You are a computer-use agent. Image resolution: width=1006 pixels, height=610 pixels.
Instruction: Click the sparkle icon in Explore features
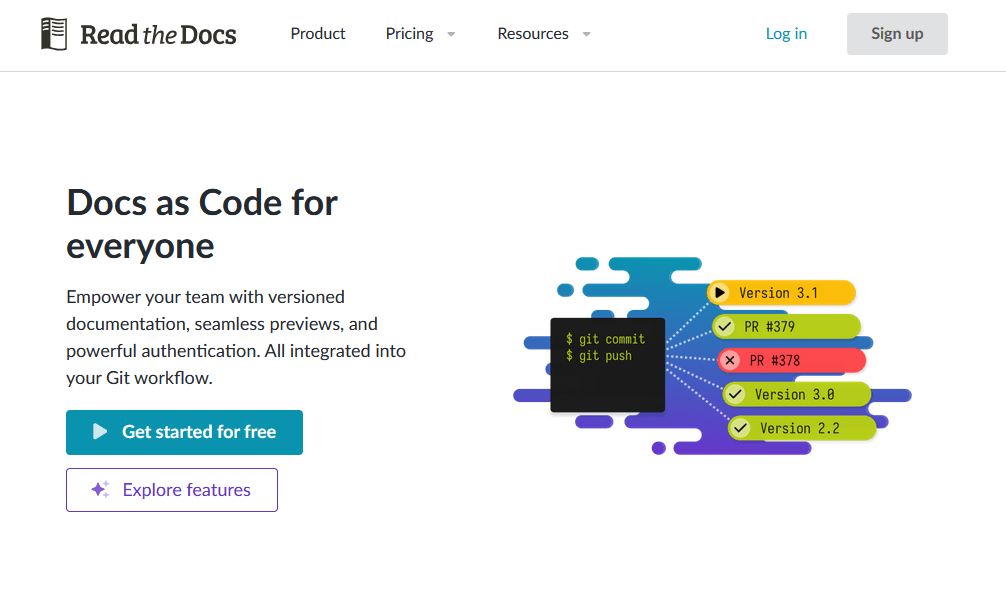(100, 490)
